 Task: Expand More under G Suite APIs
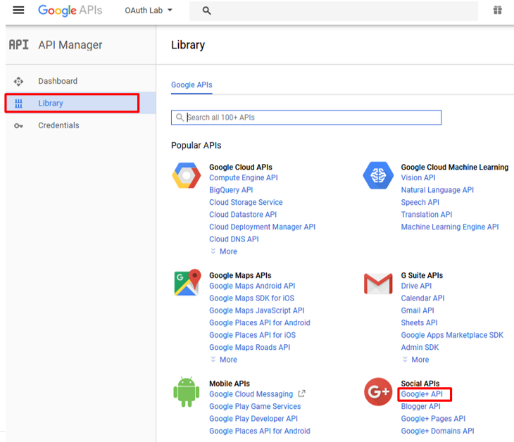pyautogui.click(x=416, y=360)
